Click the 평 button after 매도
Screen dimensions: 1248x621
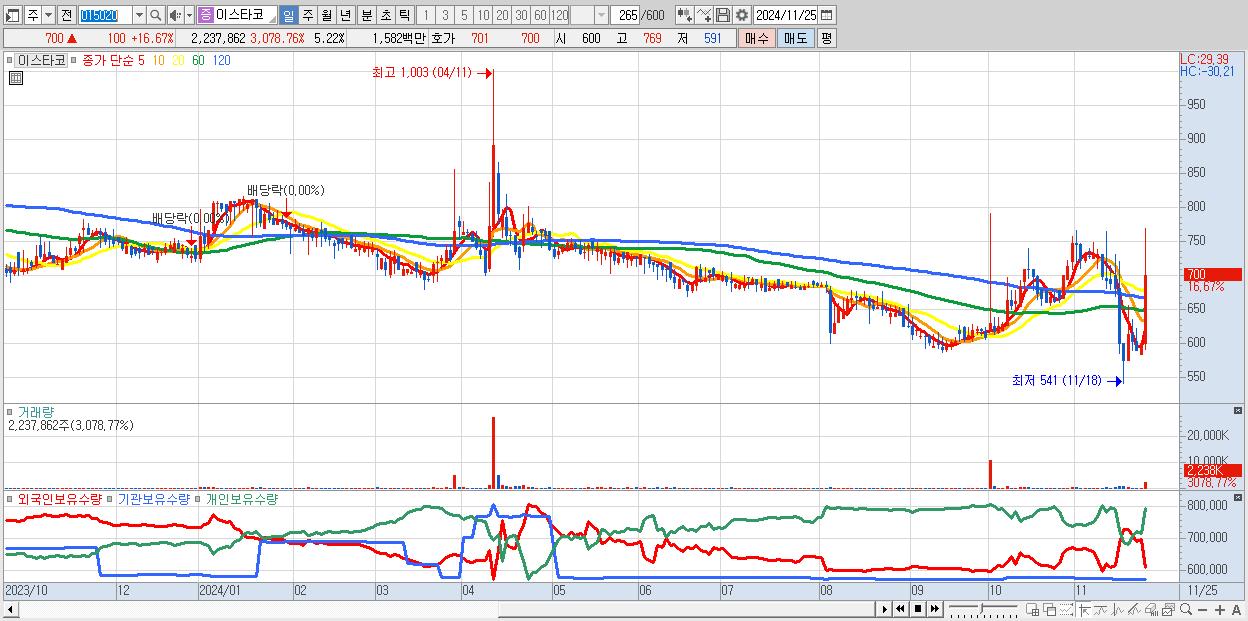tap(826, 38)
